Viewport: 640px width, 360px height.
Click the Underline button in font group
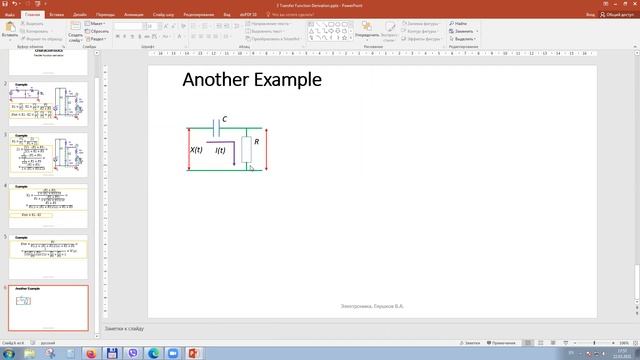(x=132, y=37)
